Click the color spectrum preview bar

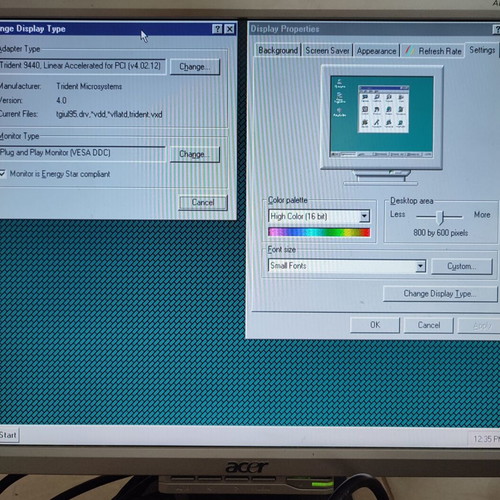319,232
